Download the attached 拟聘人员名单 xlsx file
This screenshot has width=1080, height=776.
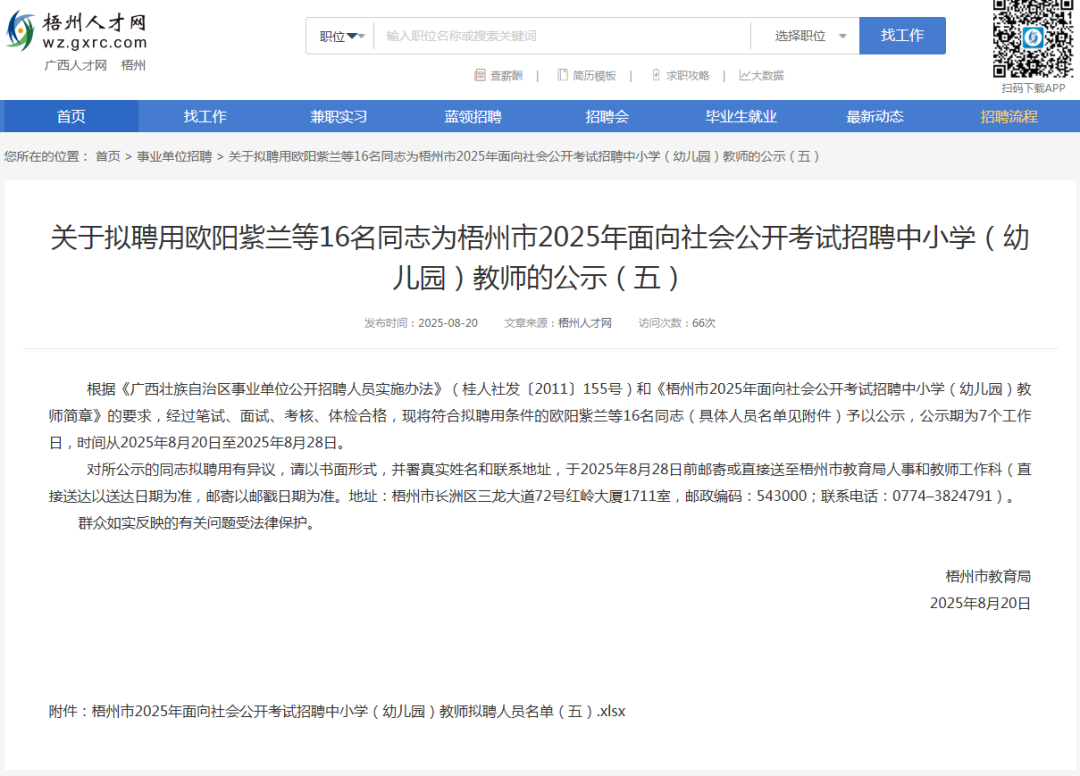tap(360, 710)
